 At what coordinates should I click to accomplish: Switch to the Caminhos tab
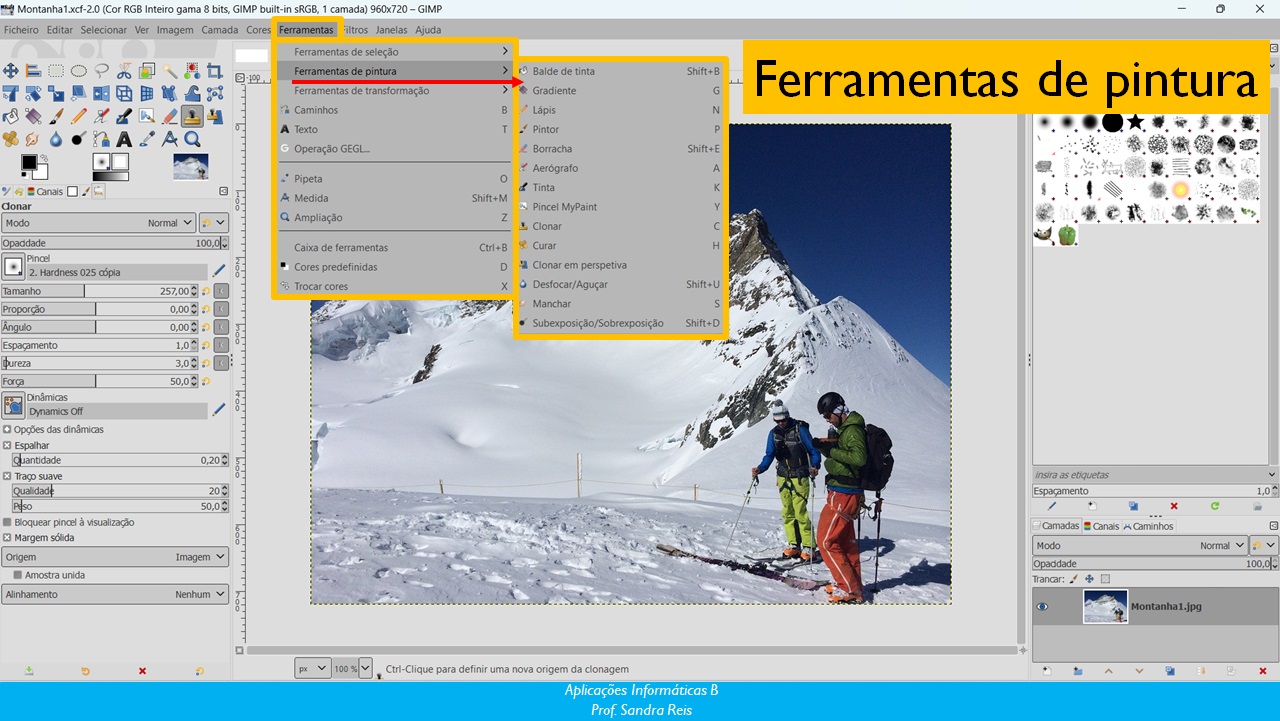1152,526
